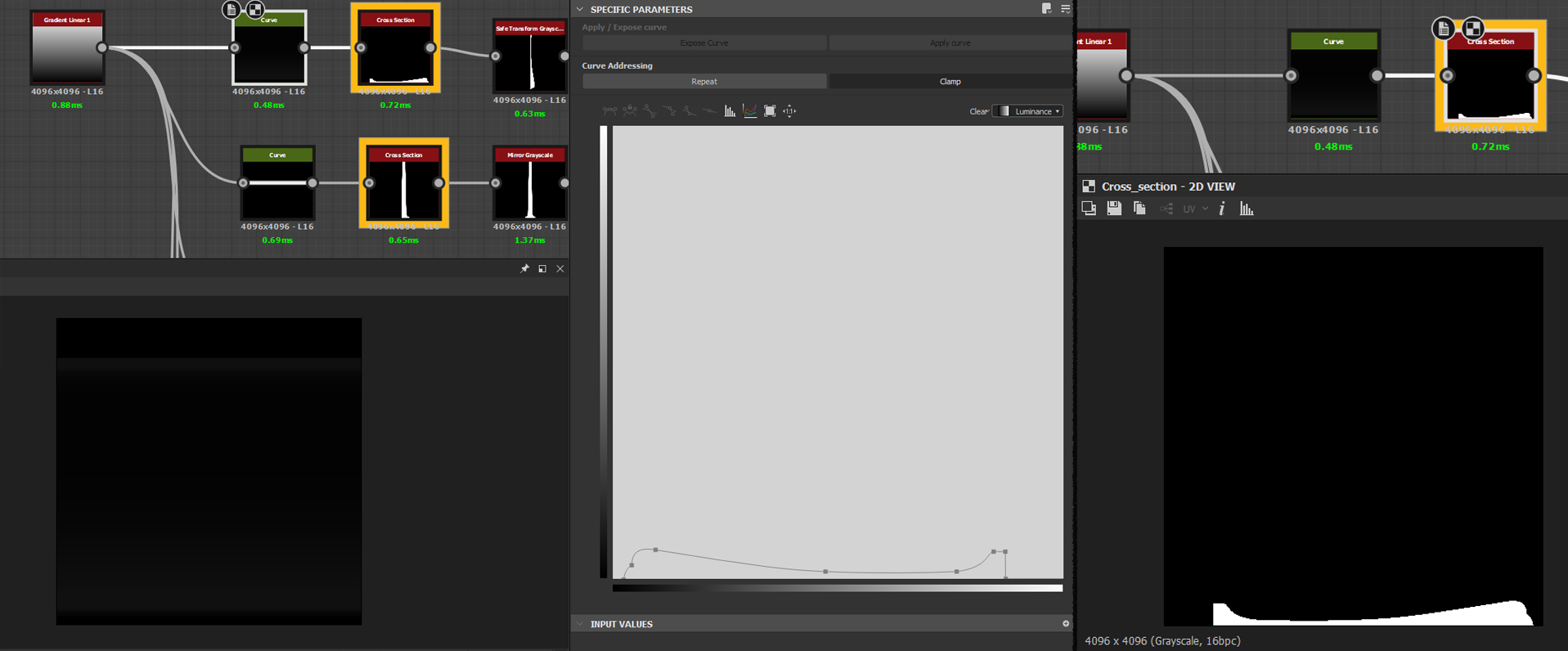Open the UV dropdown in 2D View toolbar
This screenshot has width=1568, height=651.
coord(1195,209)
